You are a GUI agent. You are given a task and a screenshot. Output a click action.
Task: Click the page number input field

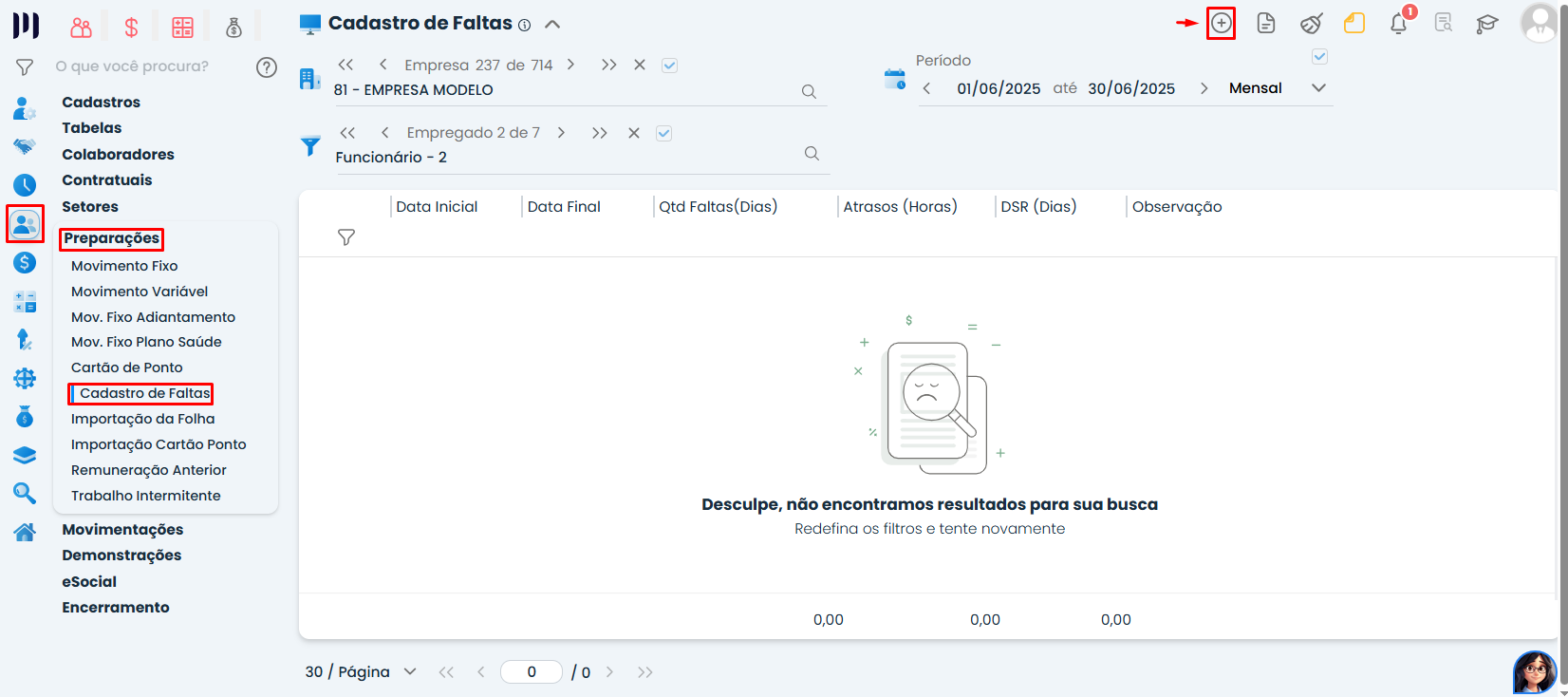532,672
